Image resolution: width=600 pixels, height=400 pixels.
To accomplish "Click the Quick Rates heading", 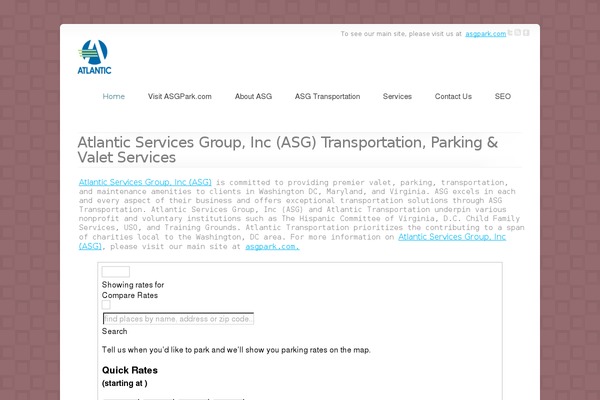I will (x=130, y=370).
